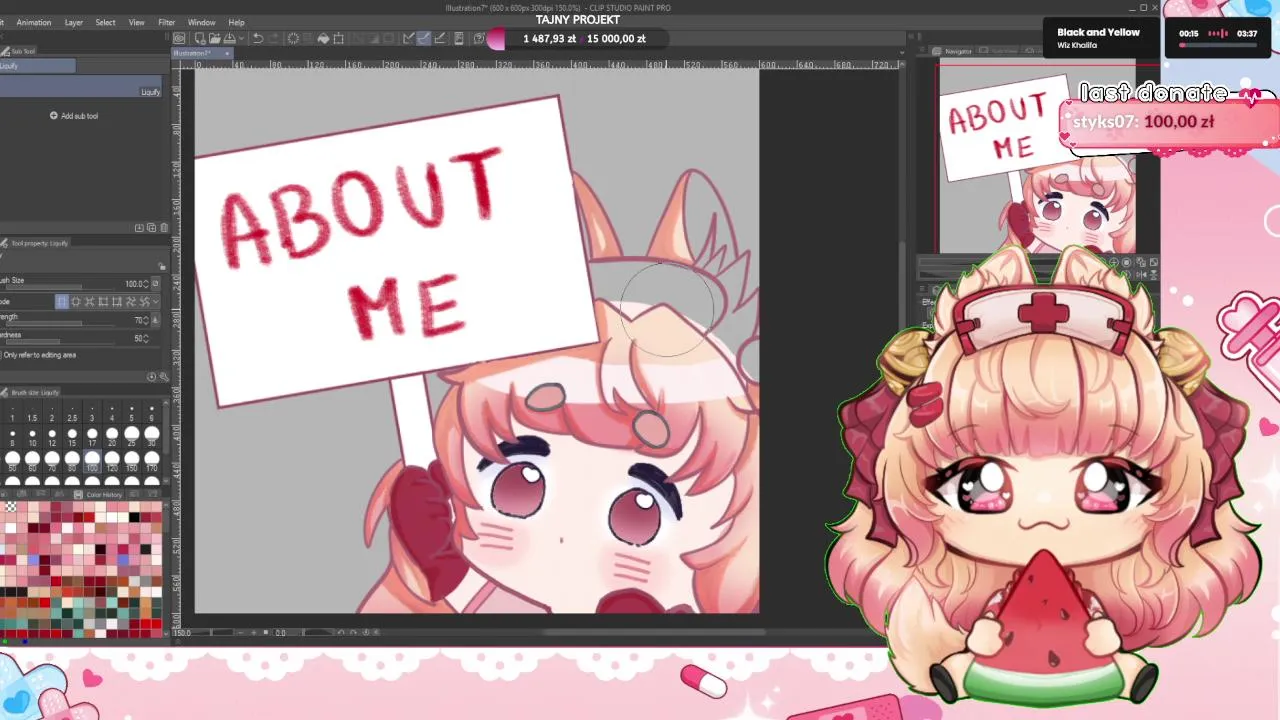Click import sub tool icon in Sub Tool panel
Screen dimensions: 1280x720
[x=139, y=228]
